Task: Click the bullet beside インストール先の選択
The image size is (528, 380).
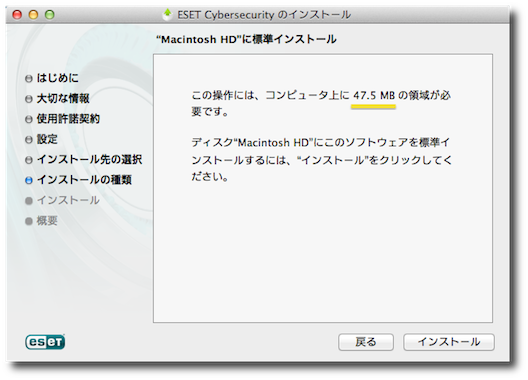Action: click(x=29, y=160)
